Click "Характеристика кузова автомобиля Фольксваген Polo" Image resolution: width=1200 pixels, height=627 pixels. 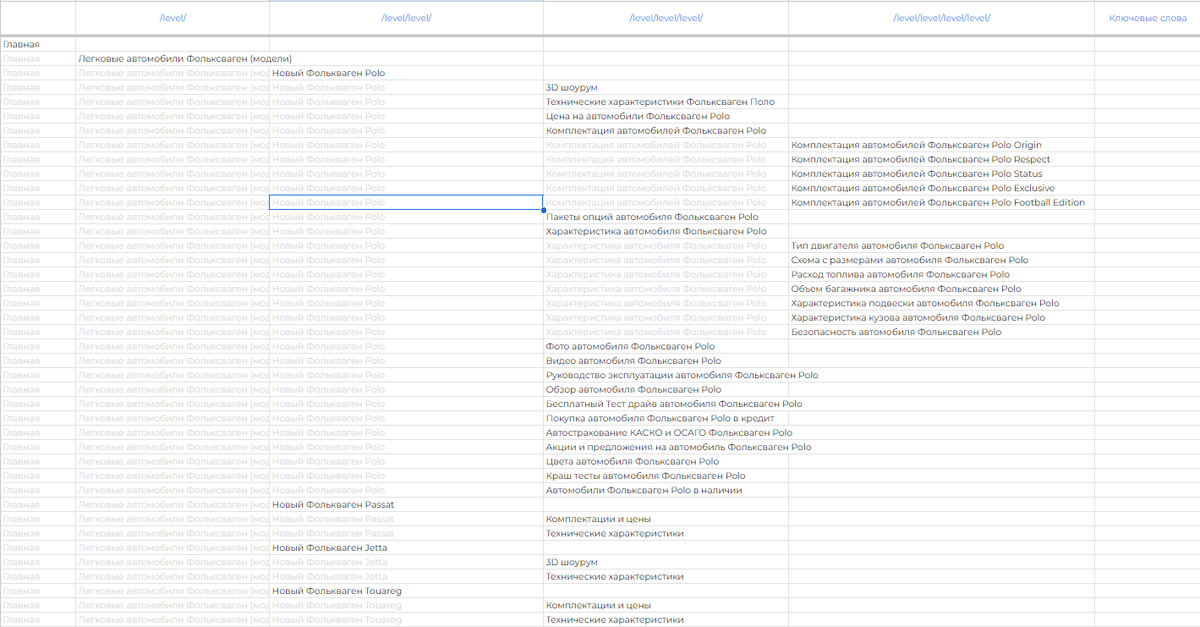[x=941, y=318]
